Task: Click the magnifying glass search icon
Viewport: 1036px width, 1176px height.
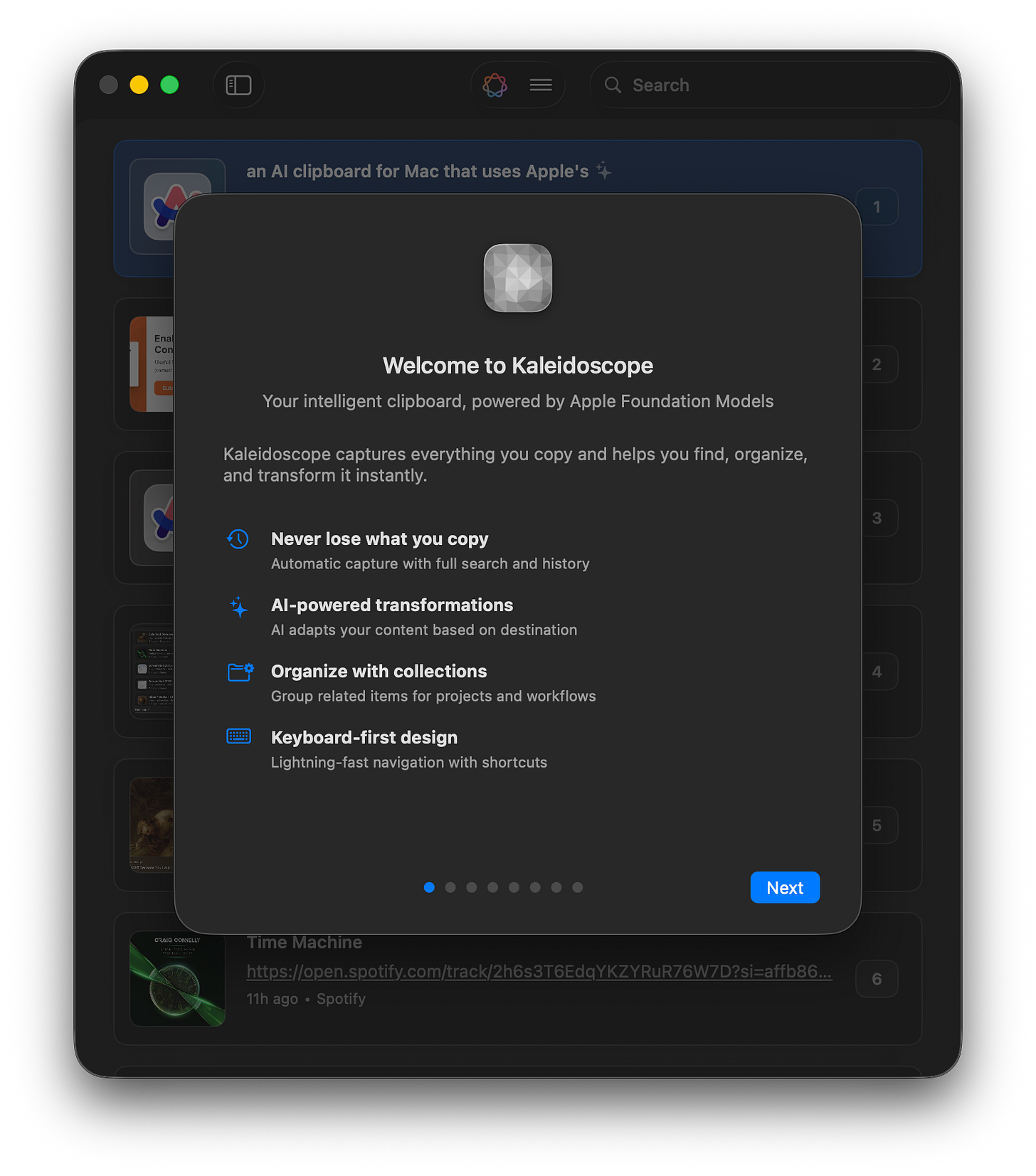Action: 613,85
